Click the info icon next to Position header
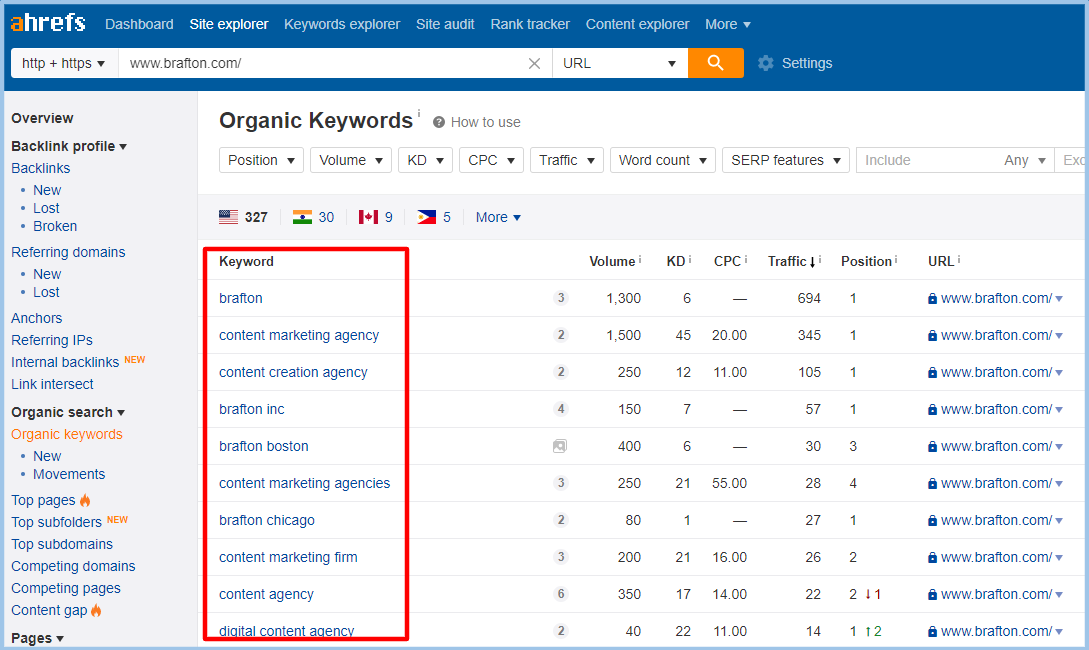This screenshot has width=1089, height=650. pyautogui.click(x=896, y=260)
